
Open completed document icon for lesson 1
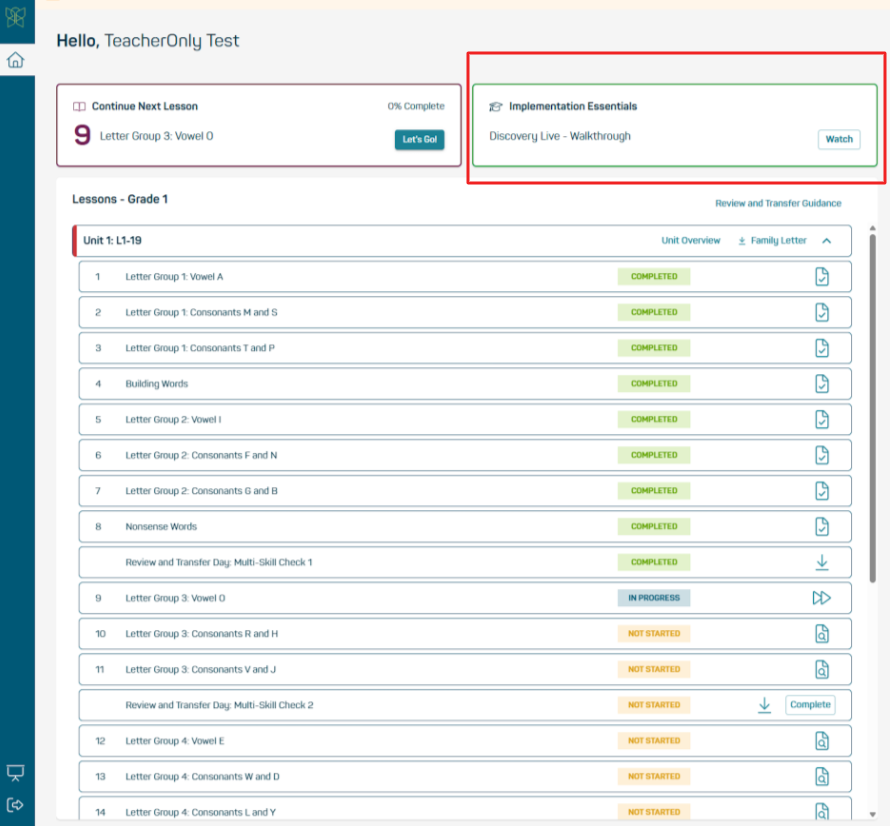(x=821, y=277)
